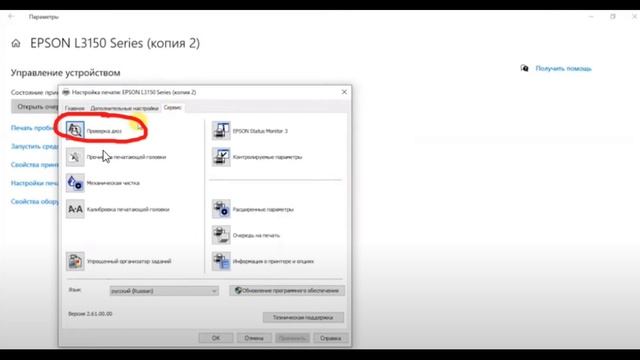Click the Отмена button
The height and width of the screenshot is (360, 640).
[x=254, y=338]
